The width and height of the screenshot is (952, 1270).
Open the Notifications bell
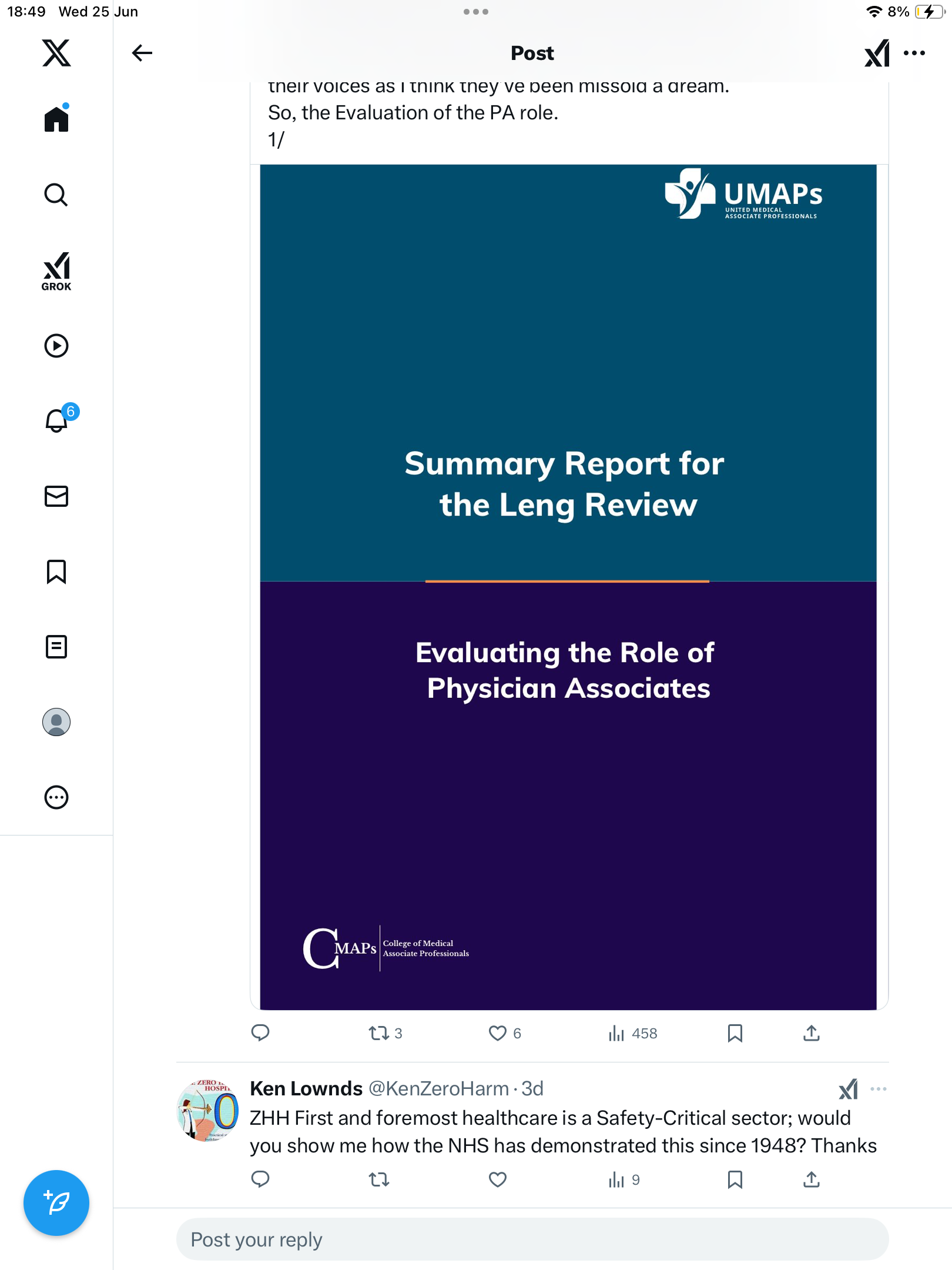point(56,420)
